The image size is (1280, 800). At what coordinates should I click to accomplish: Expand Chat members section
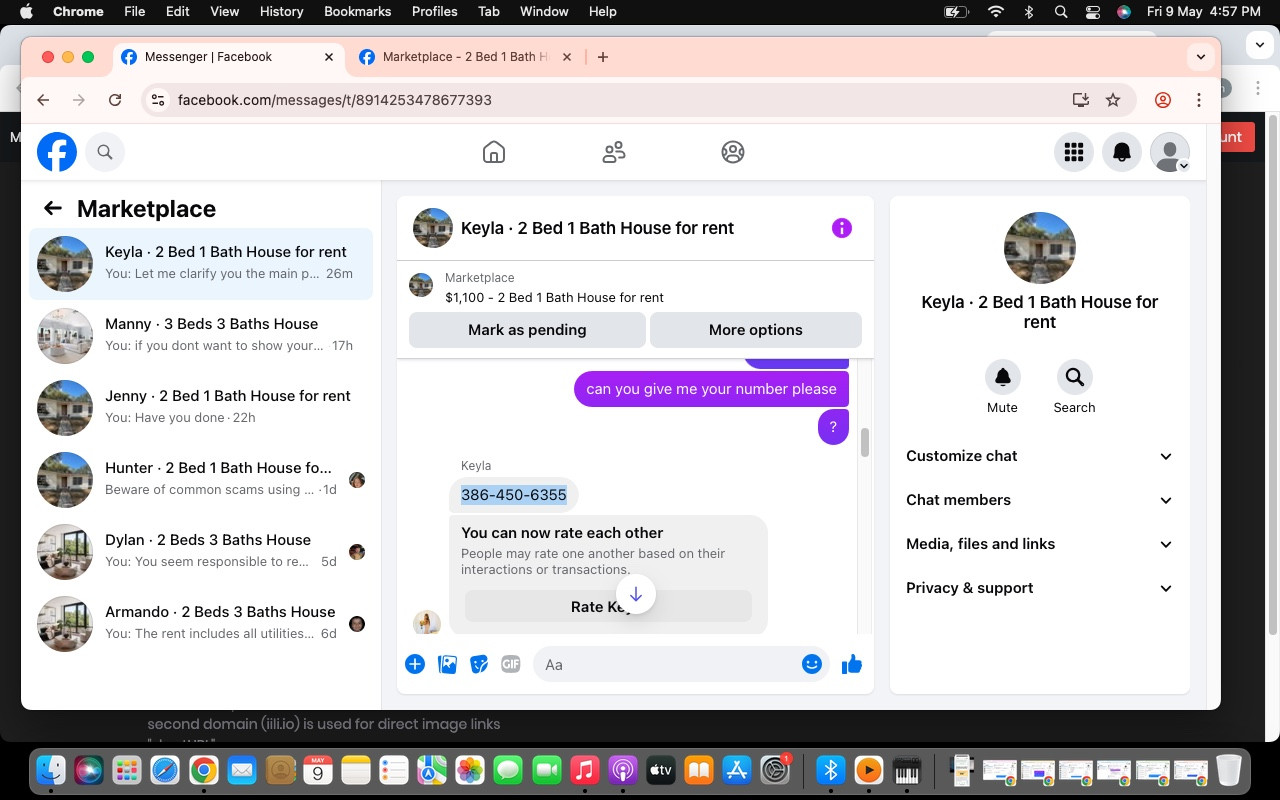1040,500
